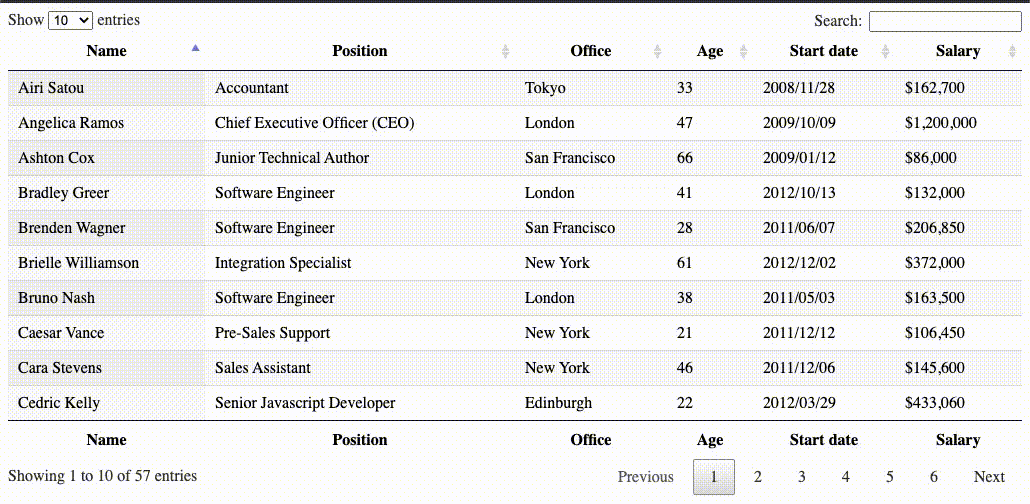Select the last page, page 6
The image size is (1030, 504).
point(934,477)
